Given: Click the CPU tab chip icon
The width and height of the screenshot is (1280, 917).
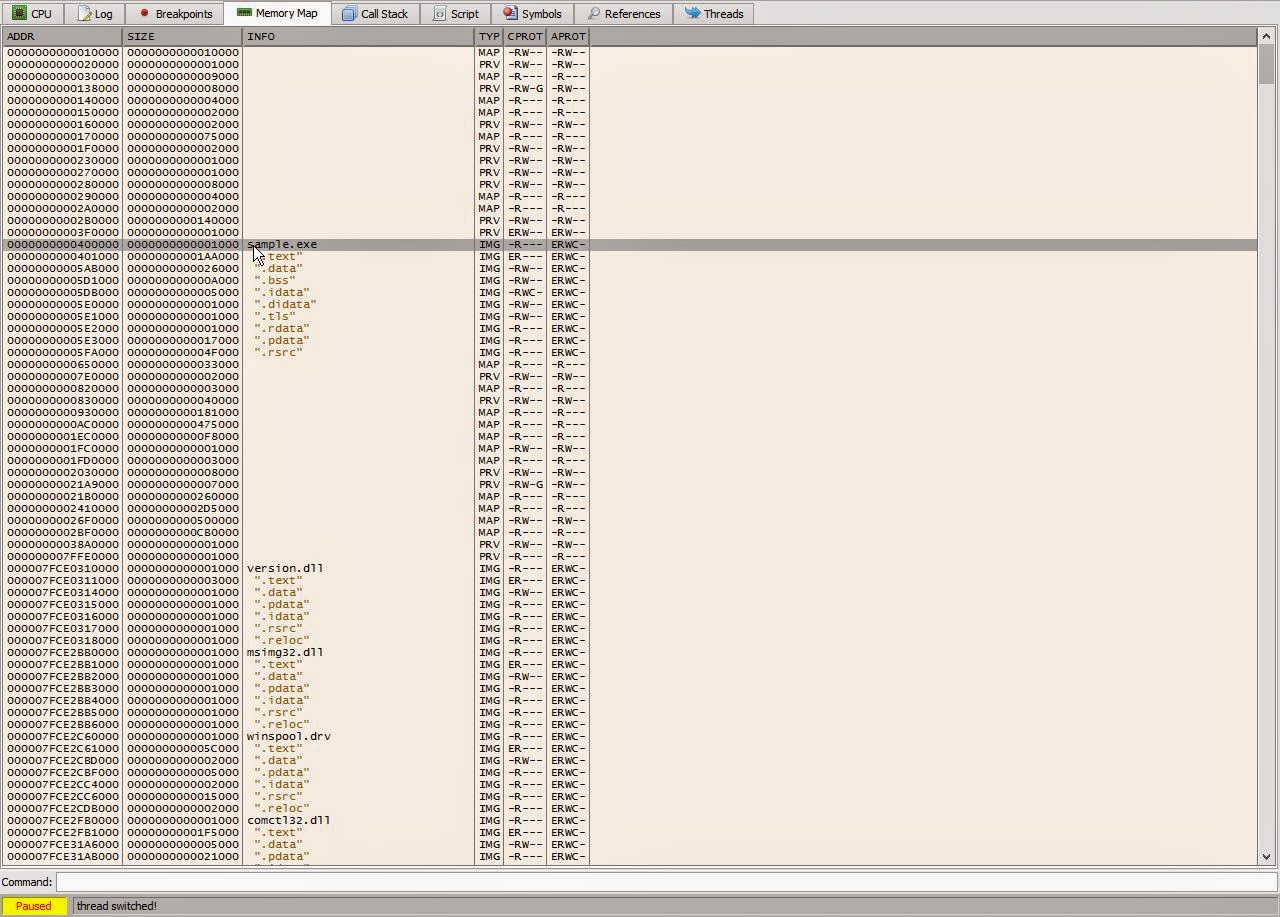Looking at the screenshot, I should coord(19,14).
